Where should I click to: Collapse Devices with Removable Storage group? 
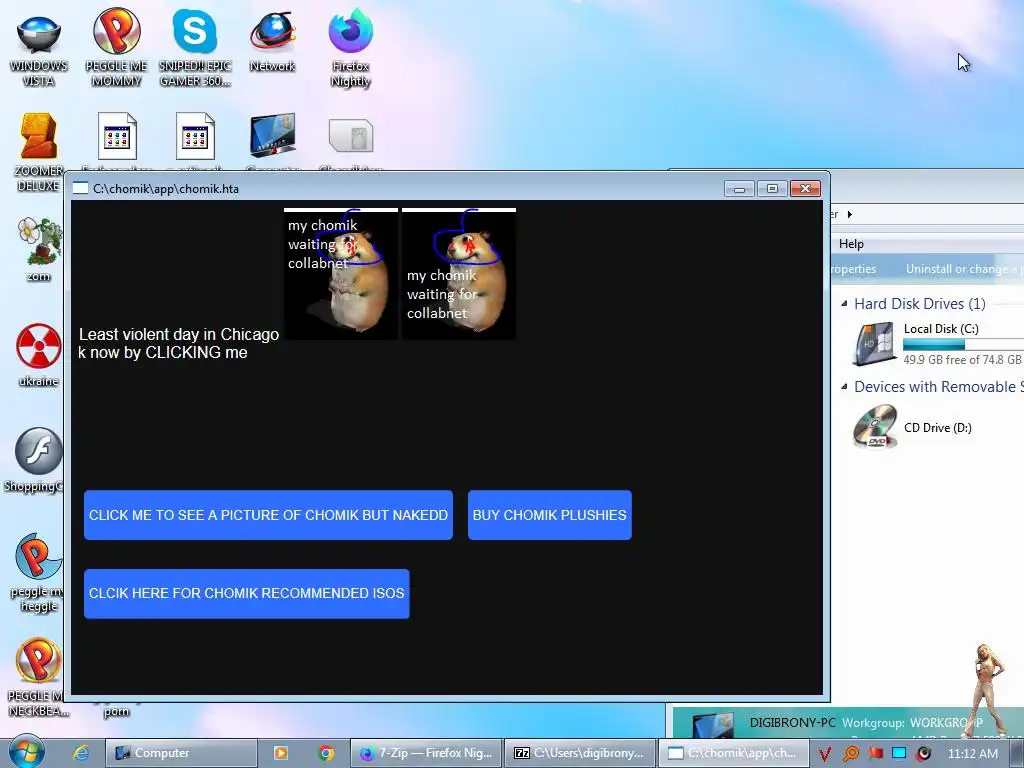tap(844, 387)
